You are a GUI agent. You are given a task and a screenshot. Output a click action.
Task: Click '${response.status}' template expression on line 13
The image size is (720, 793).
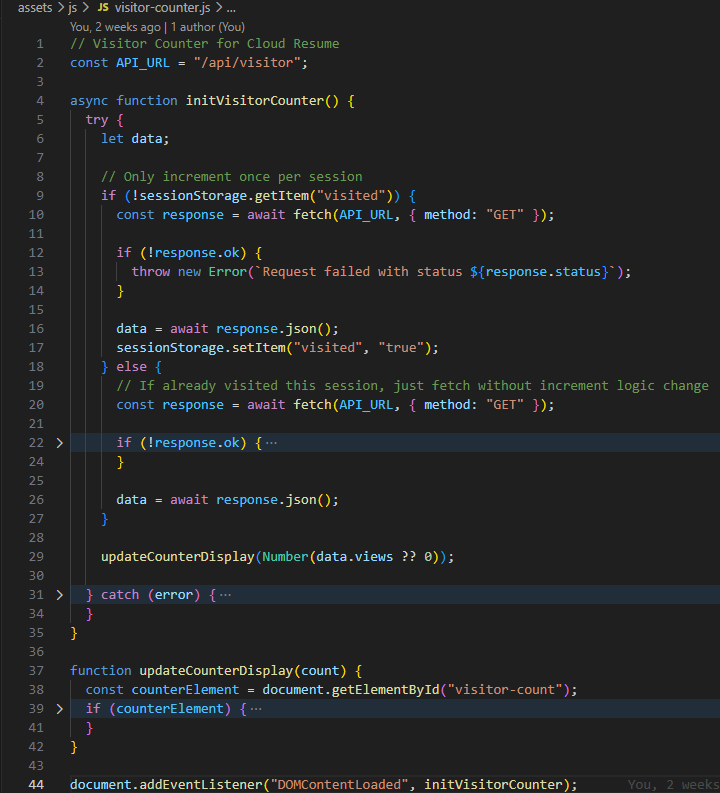click(x=539, y=272)
